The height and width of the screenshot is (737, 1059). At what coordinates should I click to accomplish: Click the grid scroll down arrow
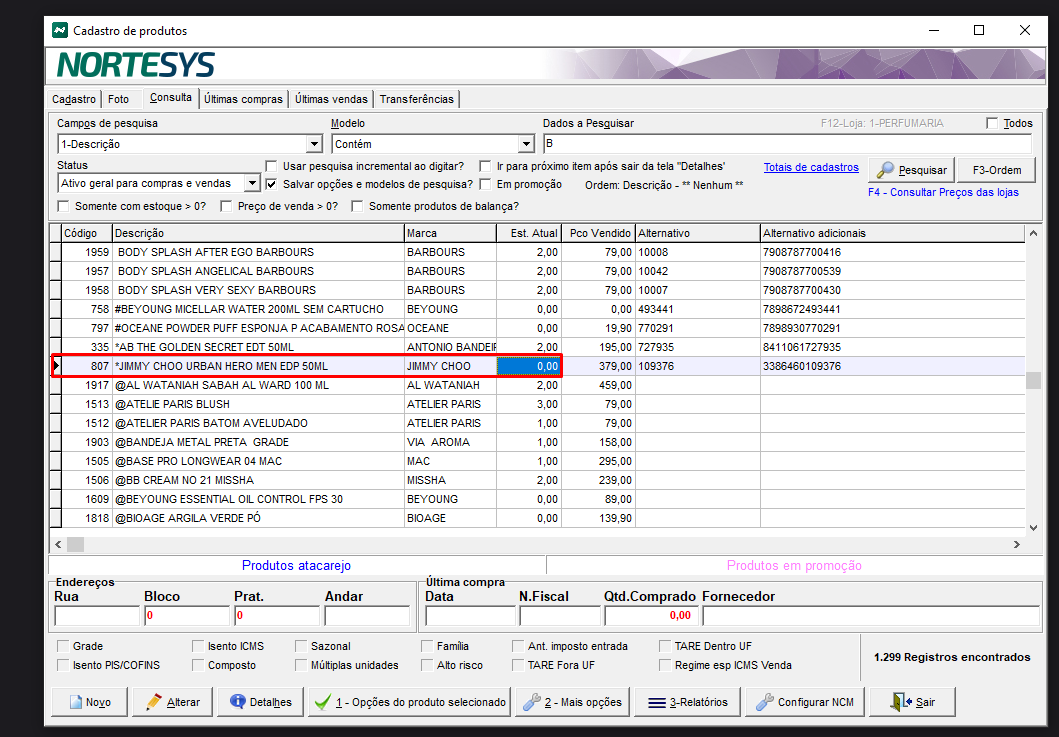coord(1033,528)
